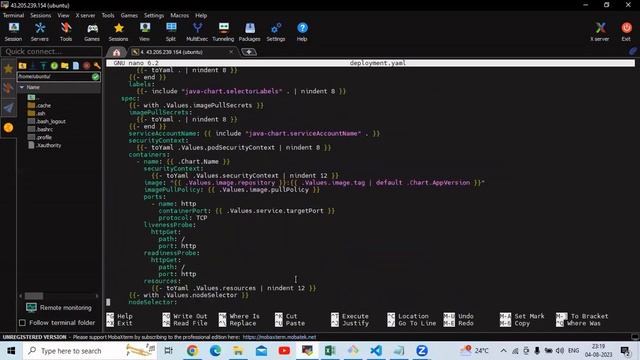Click the 'readinessProbe:' line
The height and width of the screenshot is (360, 640).
171,253
